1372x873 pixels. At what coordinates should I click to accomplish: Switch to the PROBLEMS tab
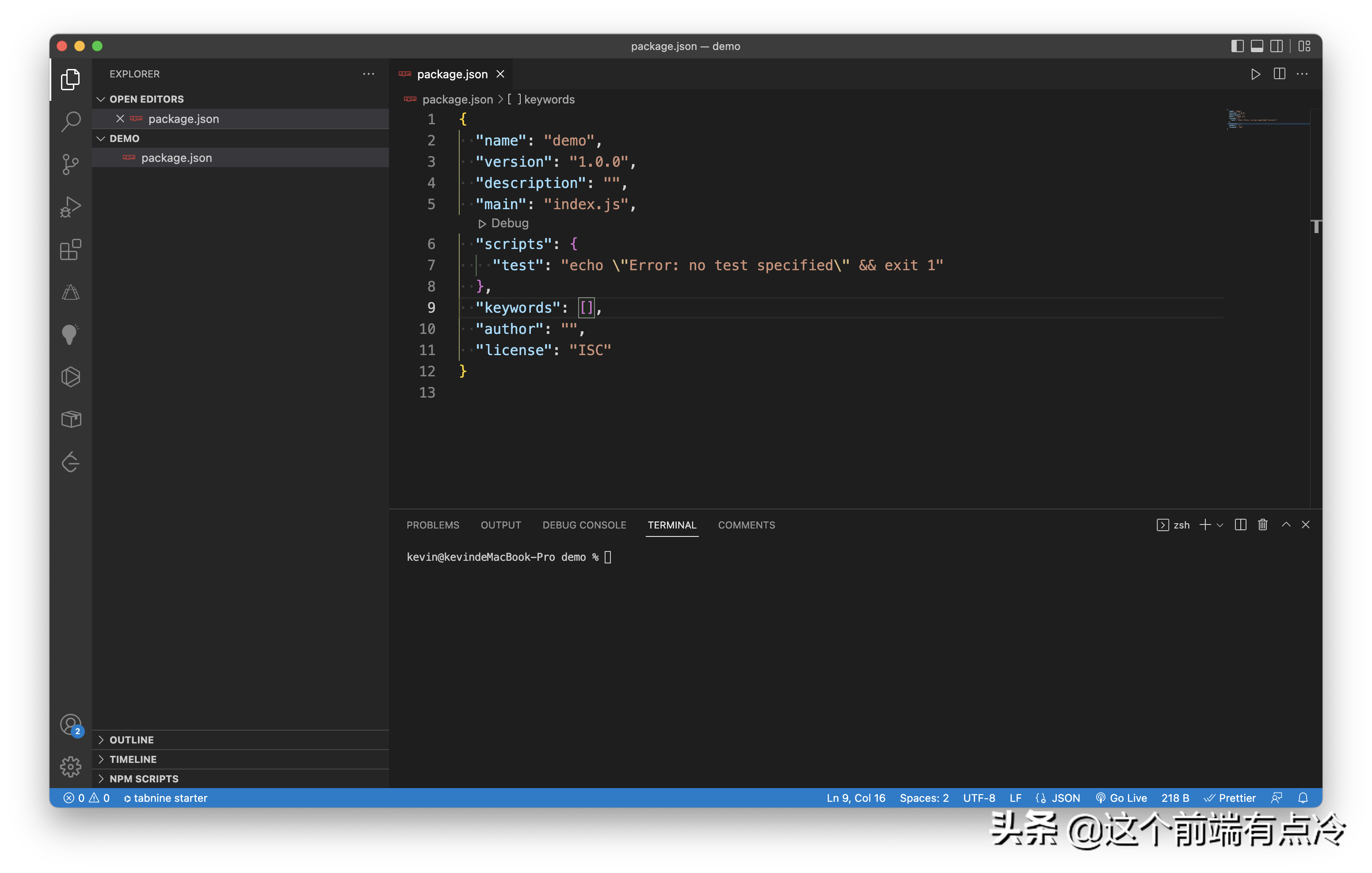click(432, 525)
